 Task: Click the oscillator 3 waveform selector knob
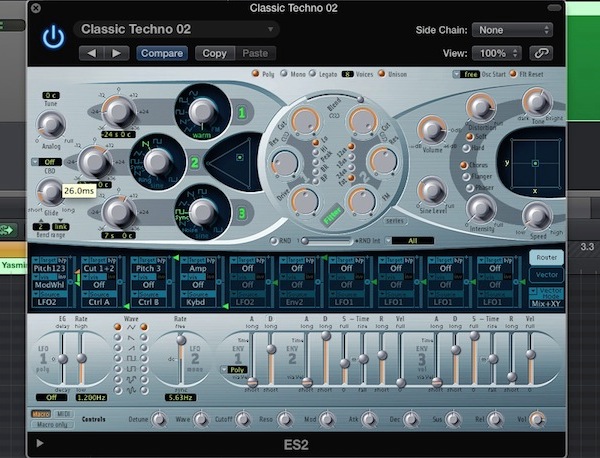tap(203, 212)
